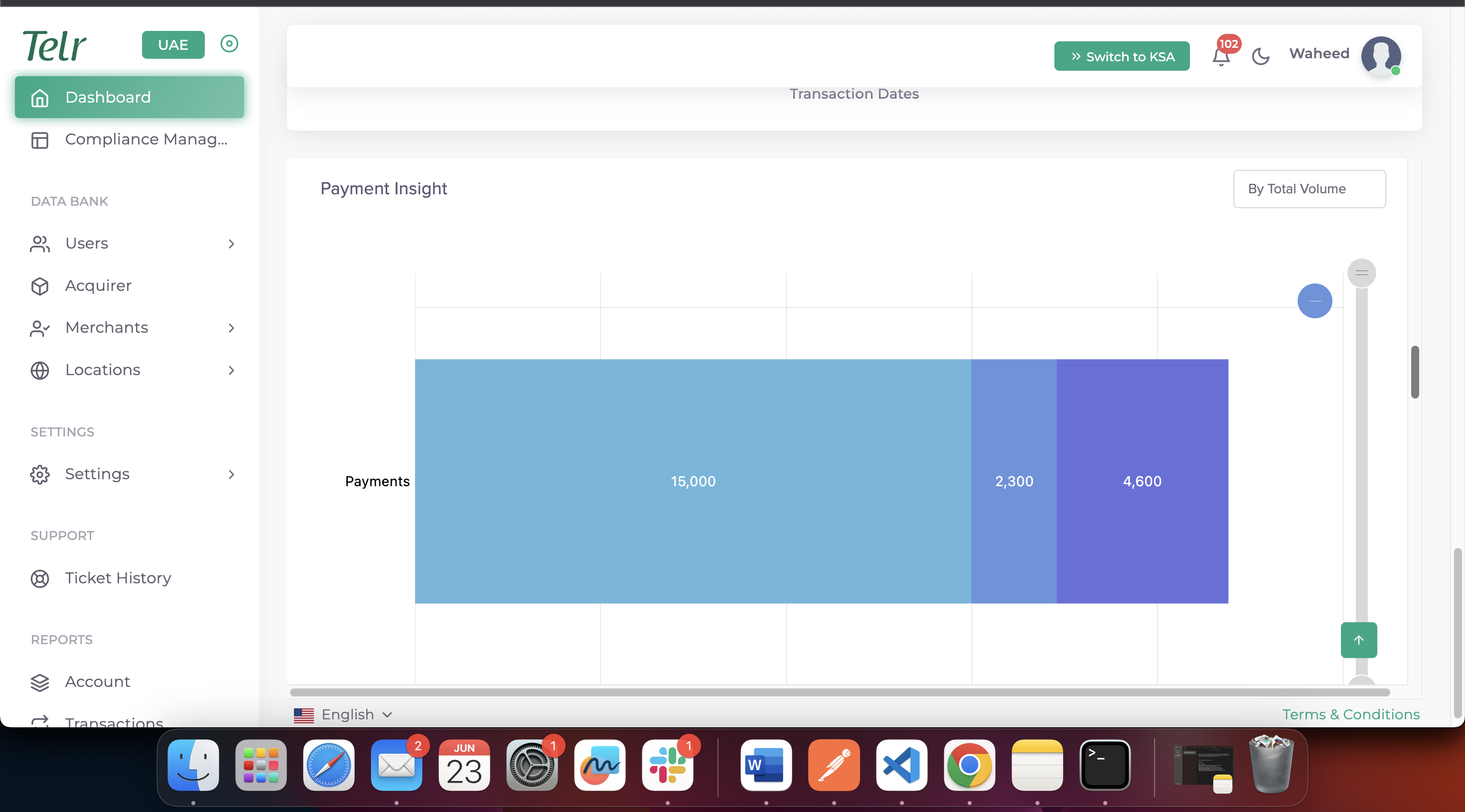Open the Trash in the dock

tap(1271, 765)
